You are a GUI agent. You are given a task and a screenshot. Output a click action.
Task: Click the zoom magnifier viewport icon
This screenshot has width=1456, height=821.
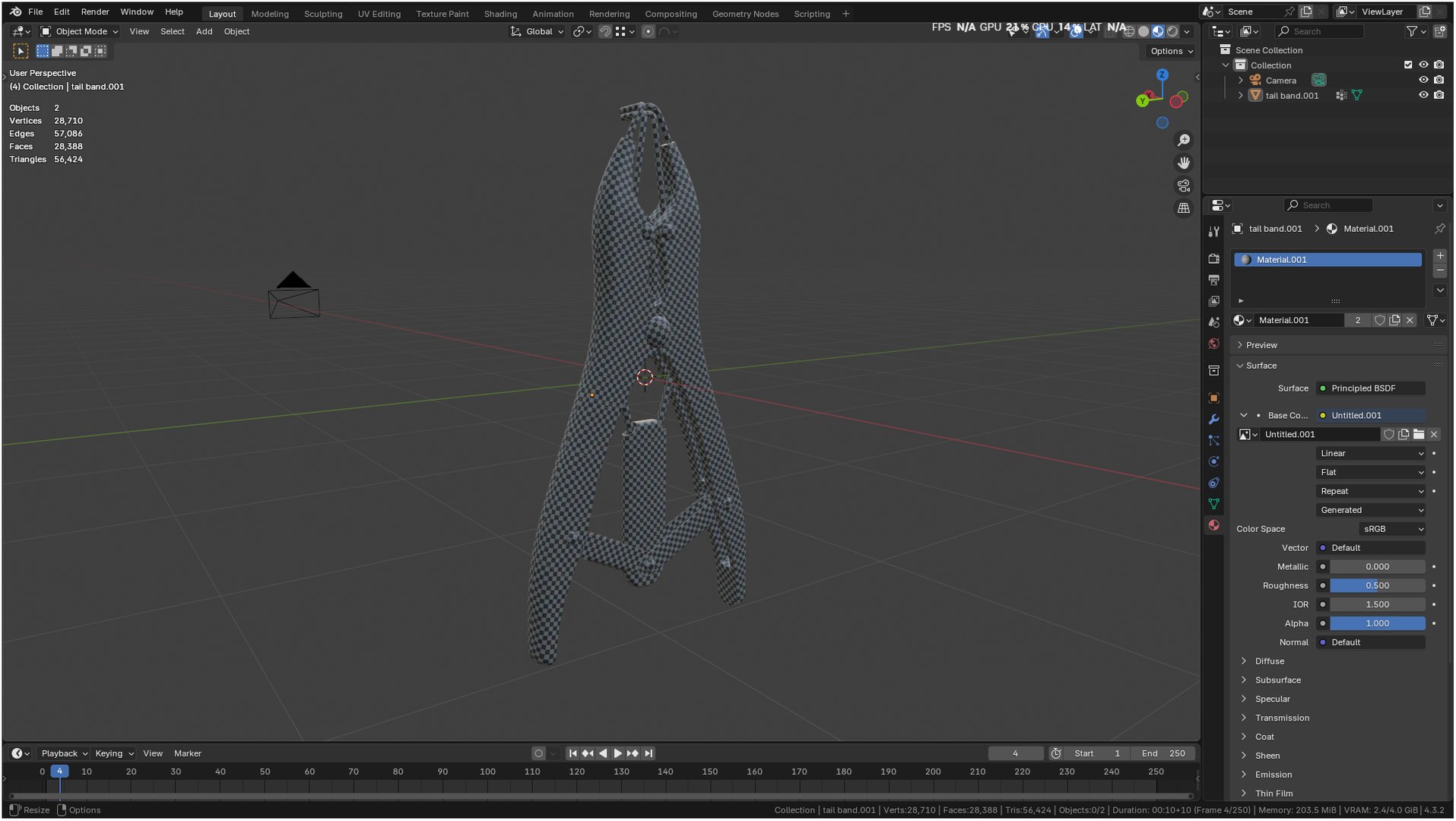click(1184, 141)
